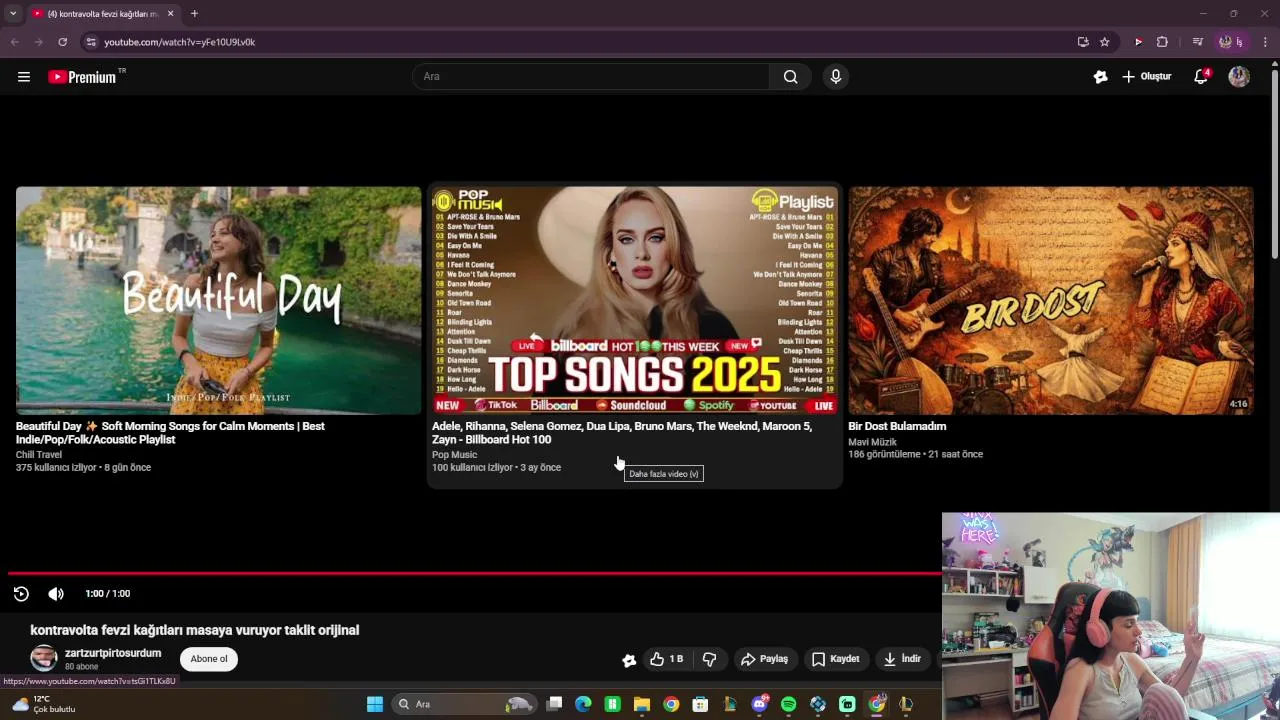Viewport: 1280px width, 720px height.
Task: Share via Paylaş button
Action: (x=764, y=659)
